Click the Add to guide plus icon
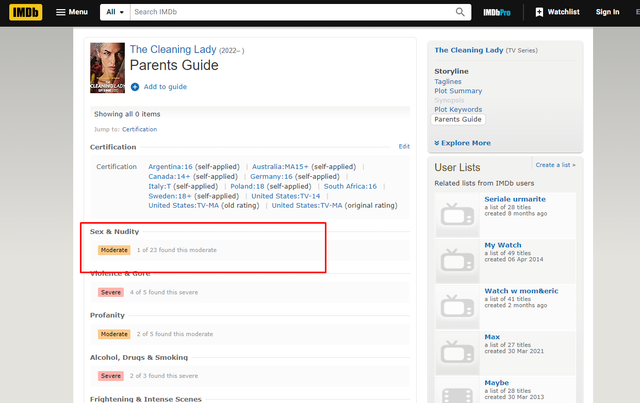 point(135,87)
